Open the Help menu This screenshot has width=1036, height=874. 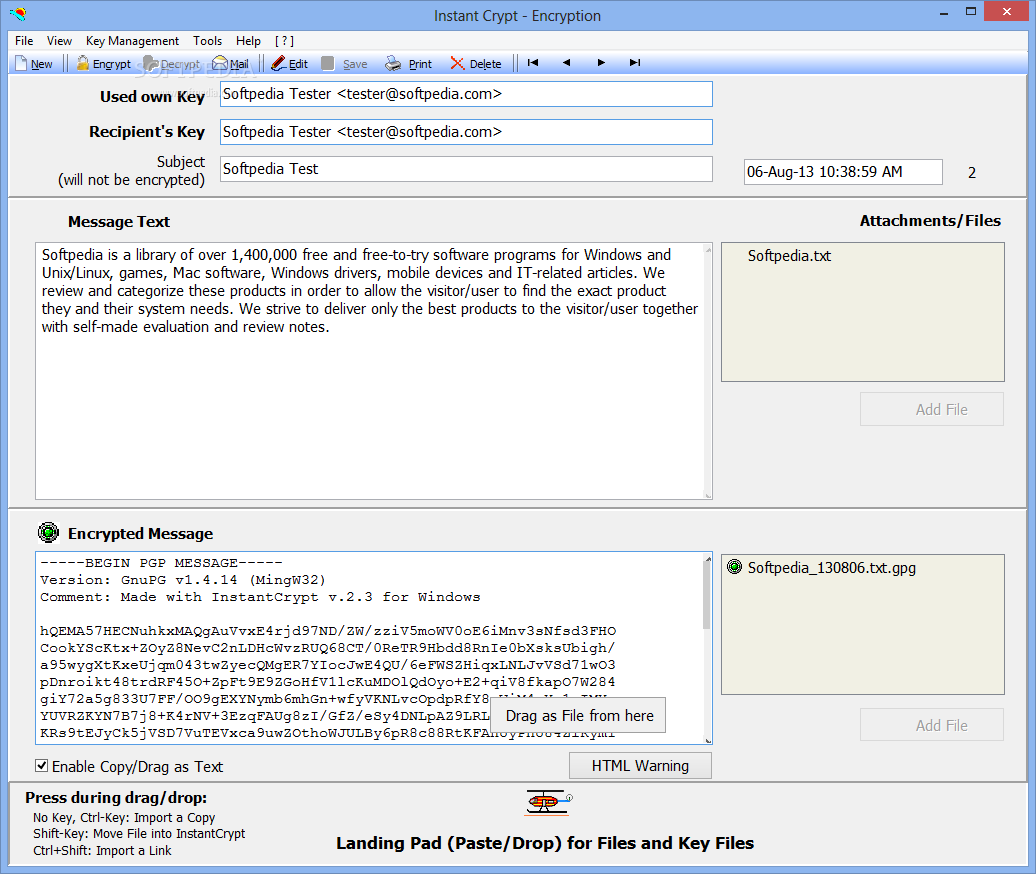click(x=248, y=41)
